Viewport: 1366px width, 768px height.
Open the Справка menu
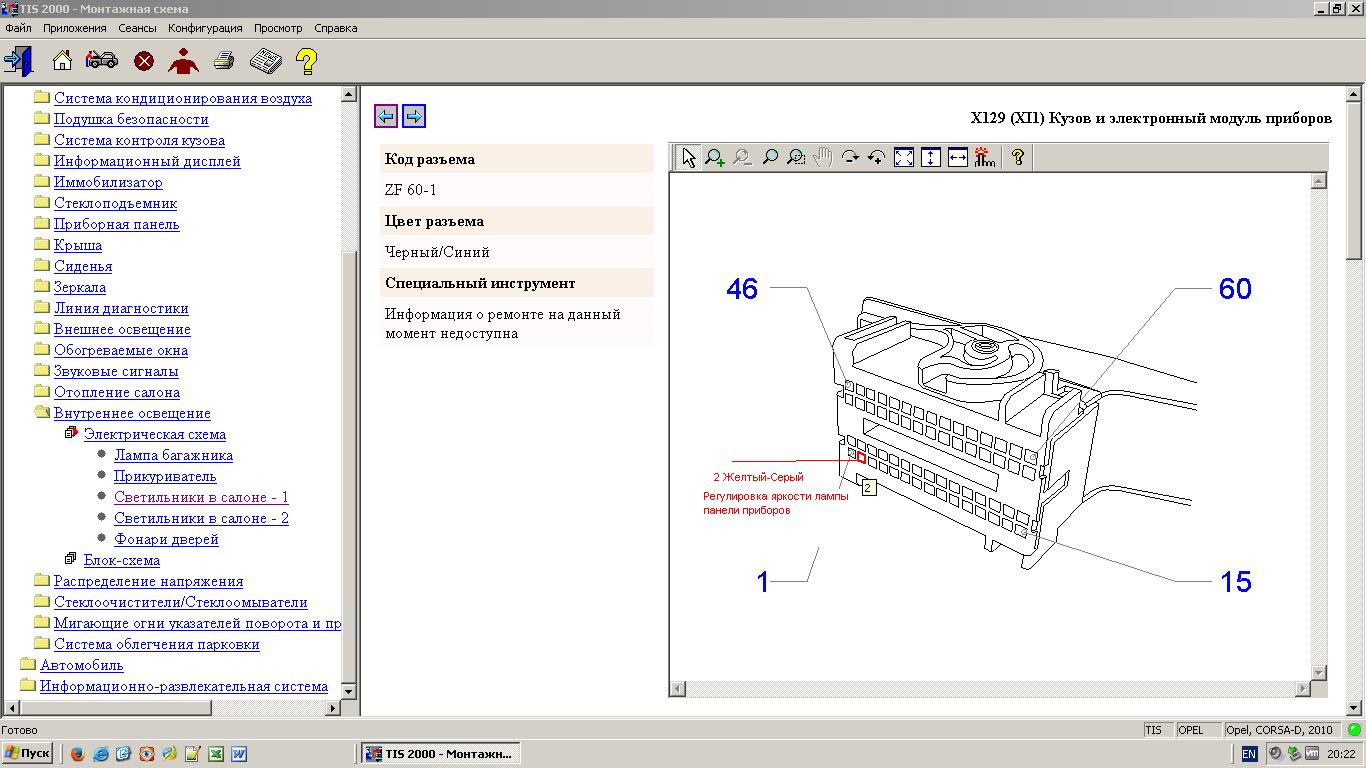pos(335,28)
